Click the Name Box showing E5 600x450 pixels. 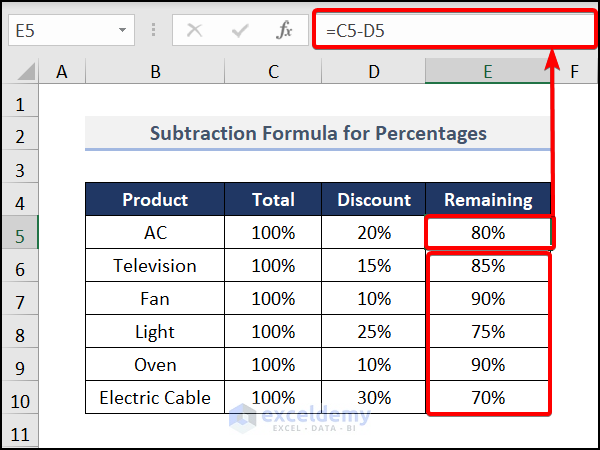tap(60, 31)
